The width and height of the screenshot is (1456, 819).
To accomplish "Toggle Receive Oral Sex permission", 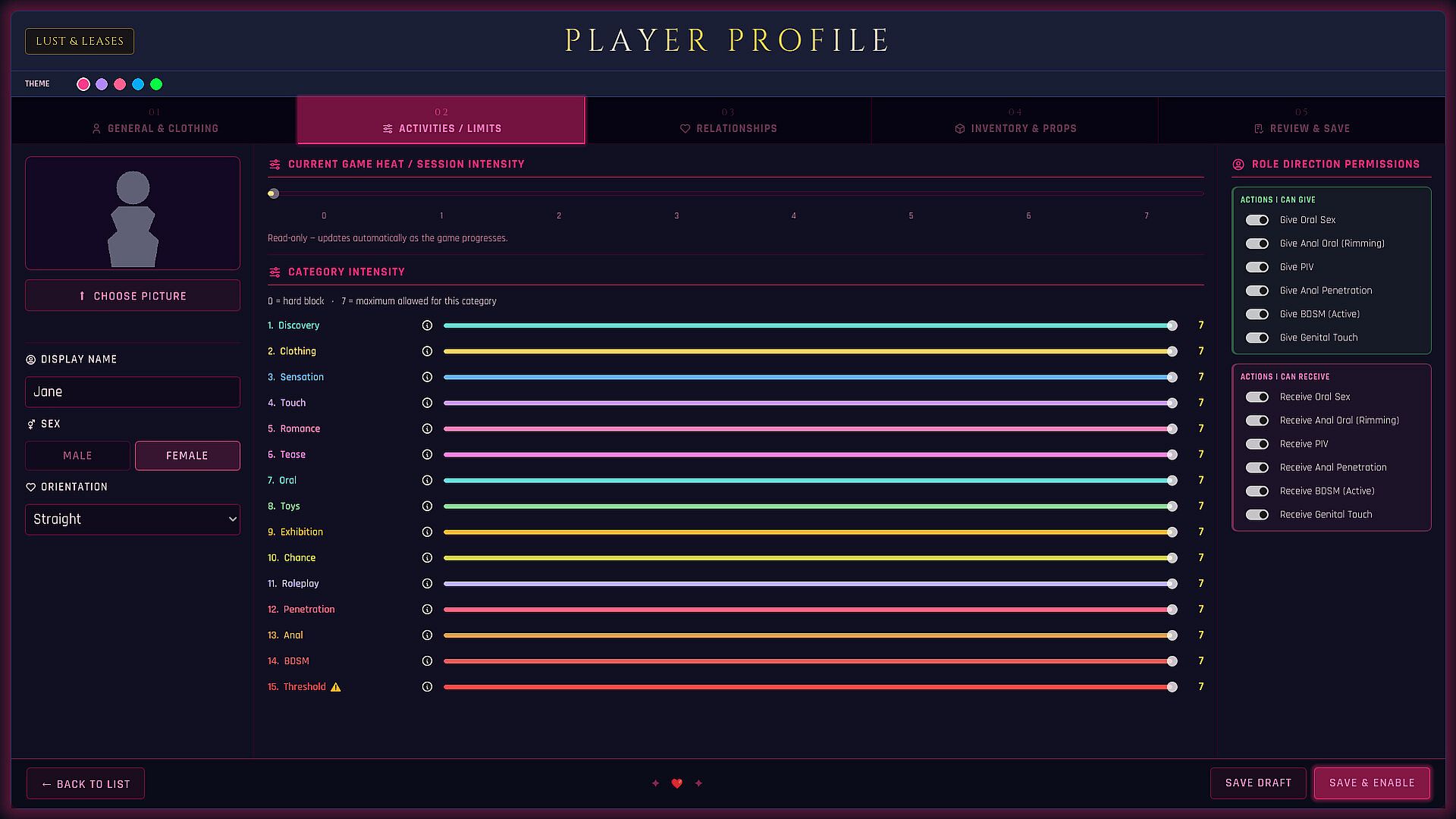I will point(1257,397).
